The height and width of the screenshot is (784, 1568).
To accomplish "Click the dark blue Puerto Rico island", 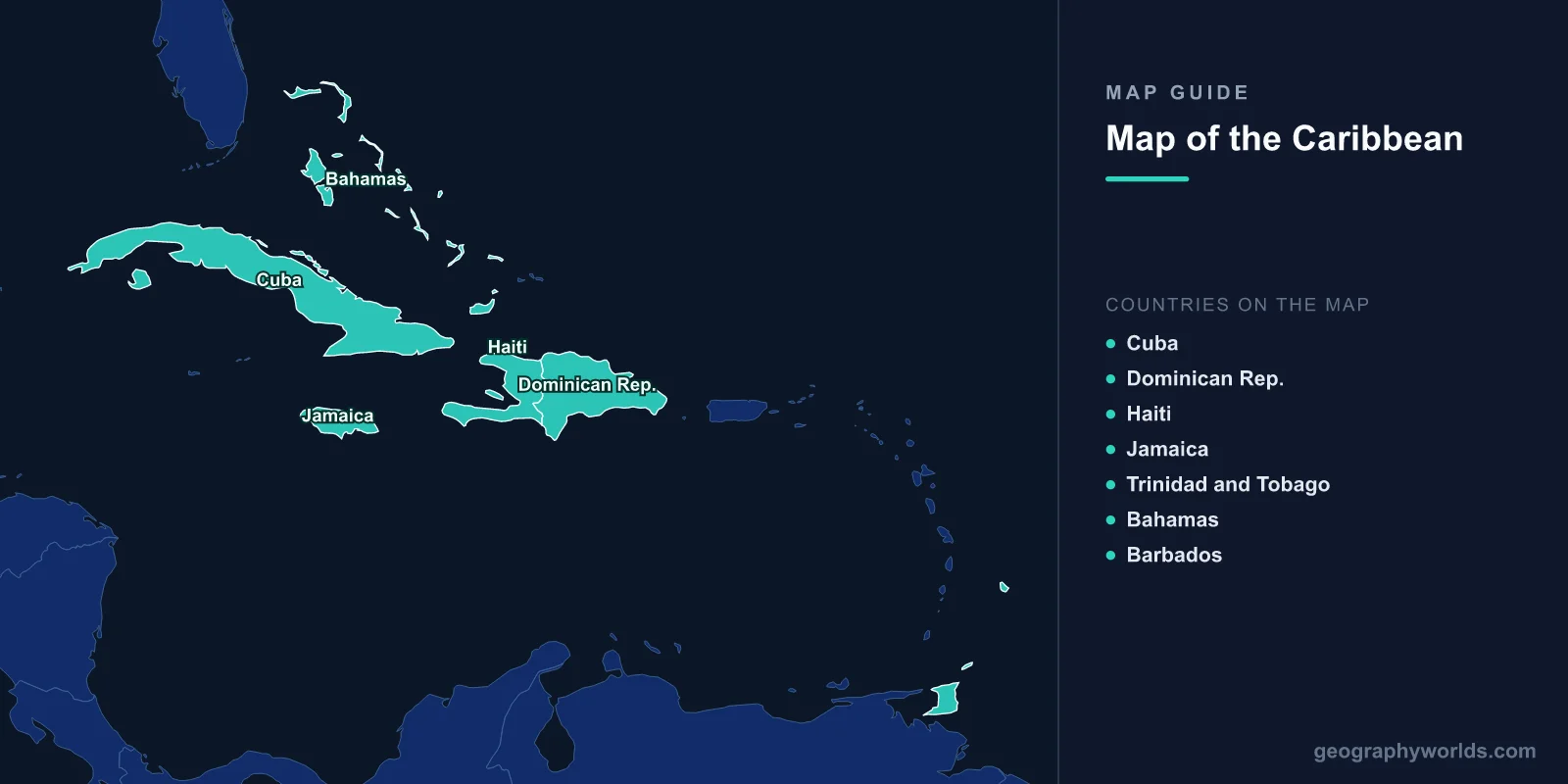I will point(736,411).
